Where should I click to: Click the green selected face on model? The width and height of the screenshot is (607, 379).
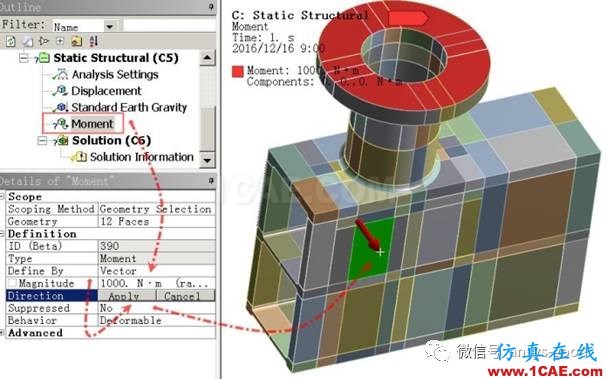tap(370, 250)
